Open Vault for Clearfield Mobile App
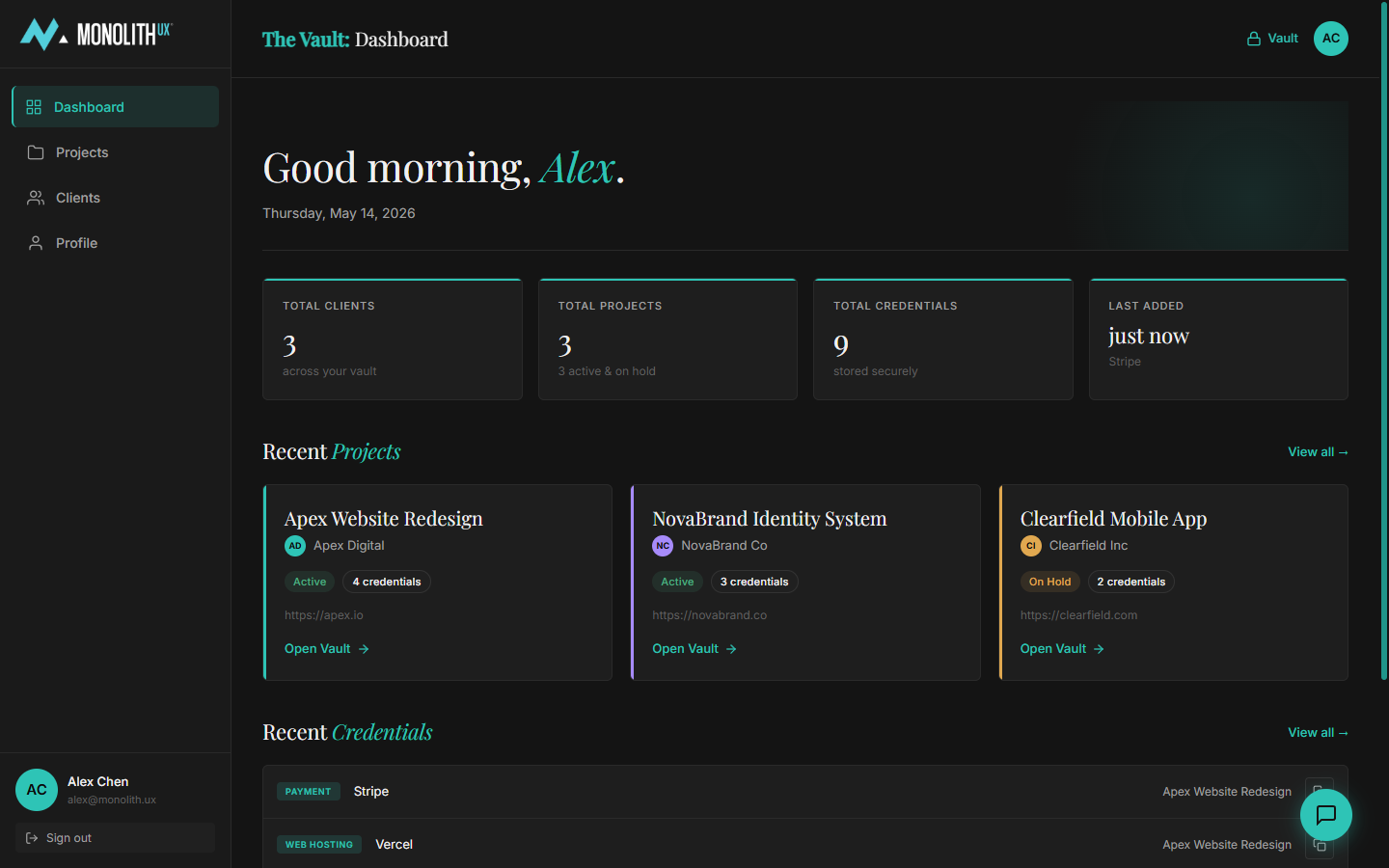1389x868 pixels. (1062, 649)
